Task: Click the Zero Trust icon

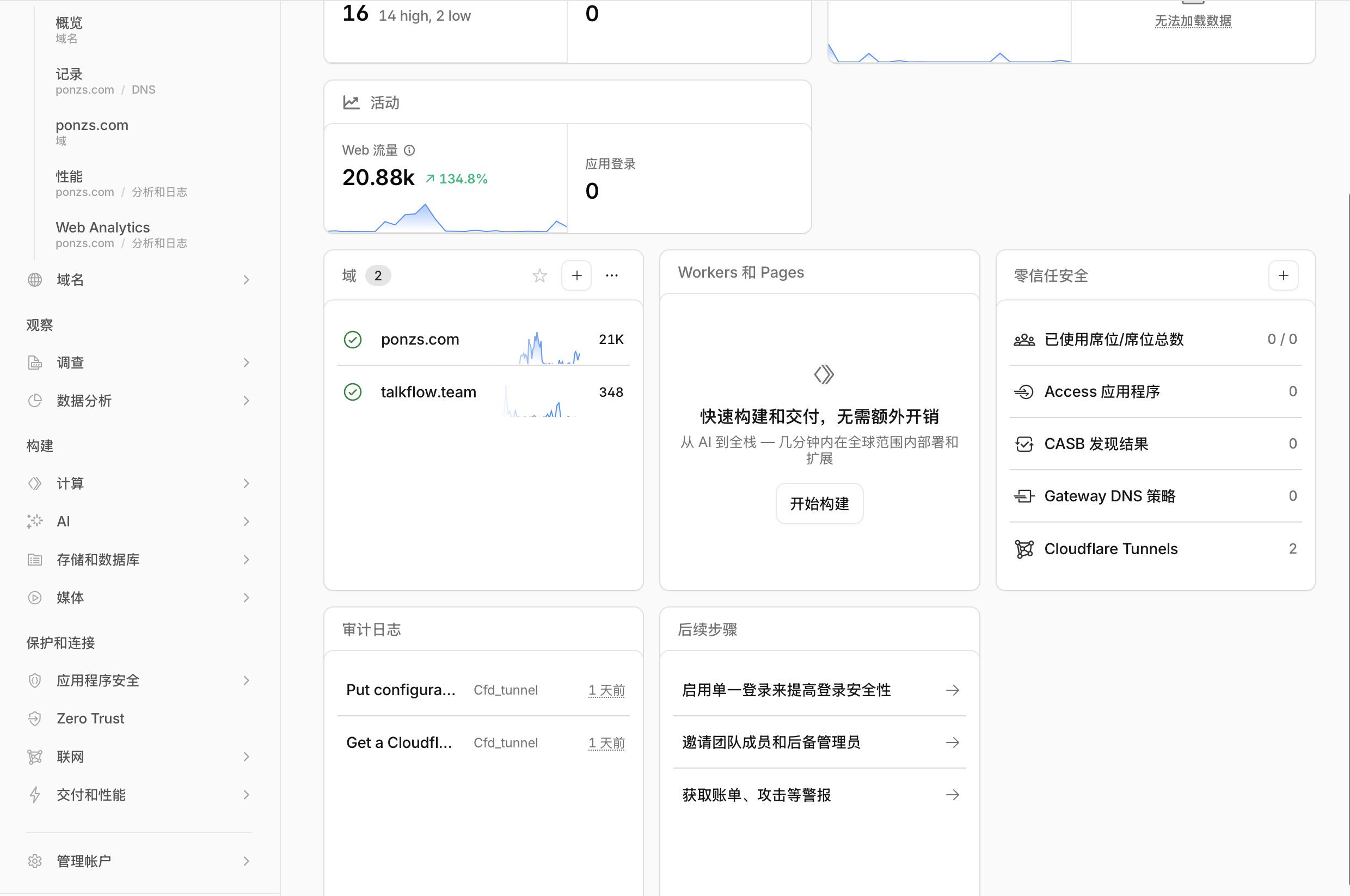Action: pos(35,719)
